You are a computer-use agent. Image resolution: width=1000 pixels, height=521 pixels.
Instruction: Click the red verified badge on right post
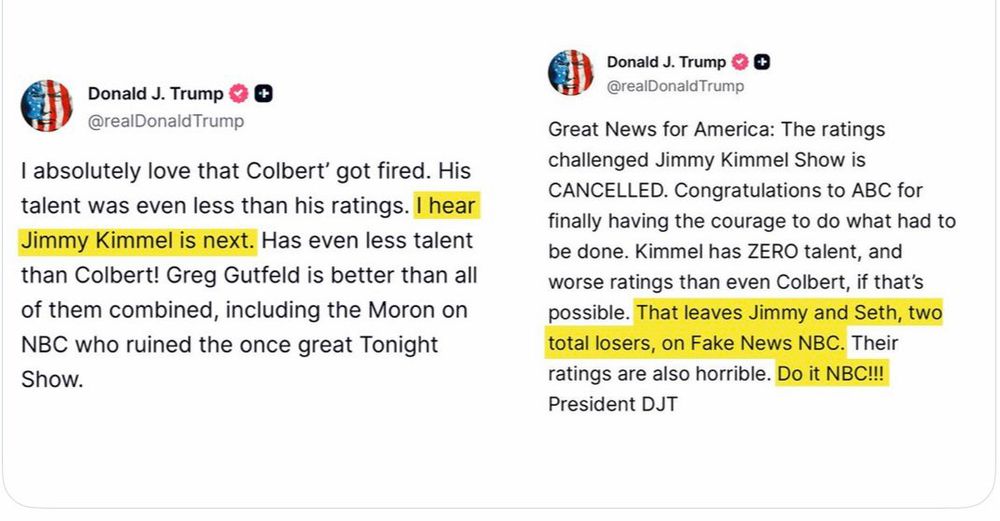pyautogui.click(x=740, y=62)
